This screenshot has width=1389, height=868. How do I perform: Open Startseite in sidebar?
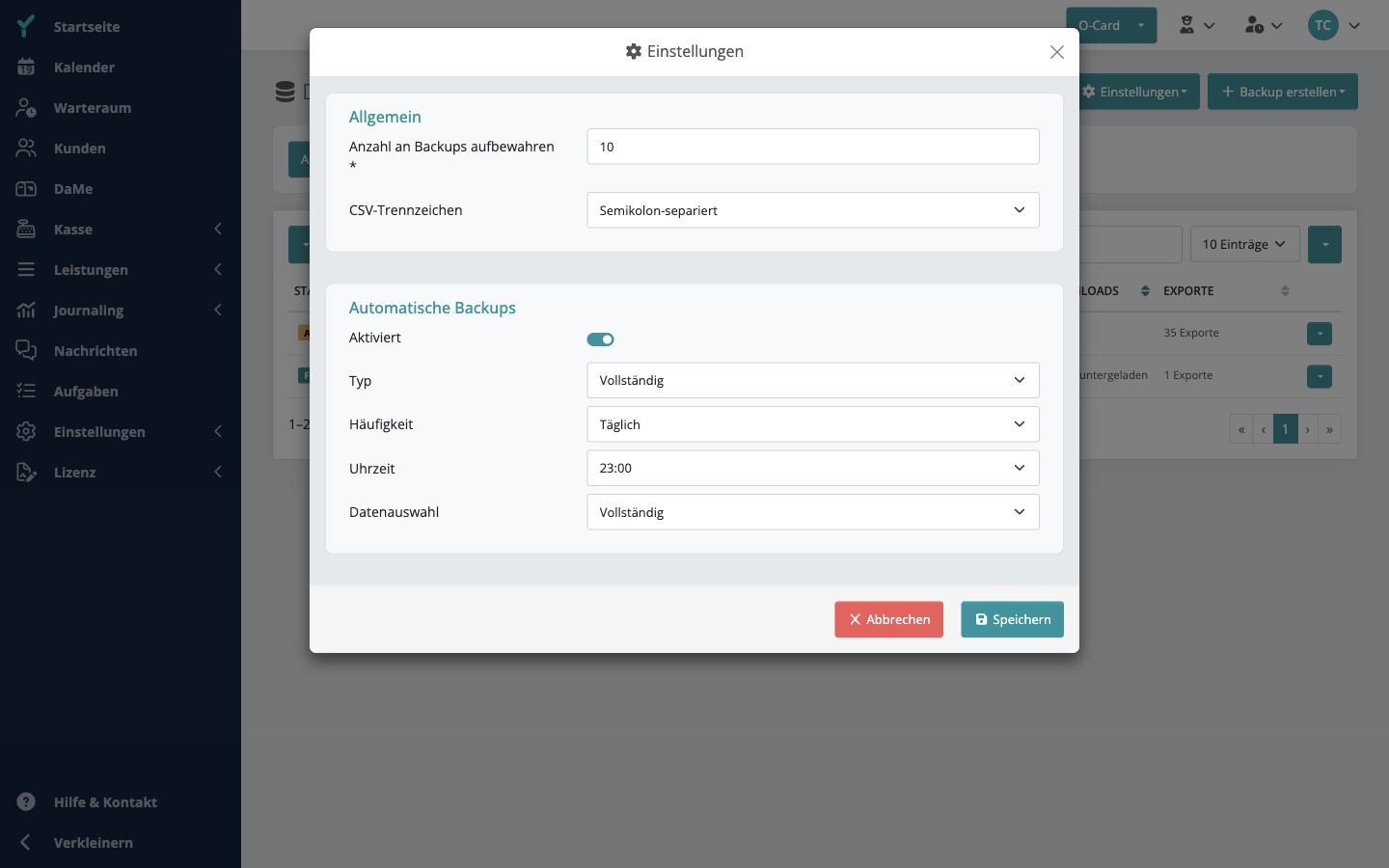[87, 27]
